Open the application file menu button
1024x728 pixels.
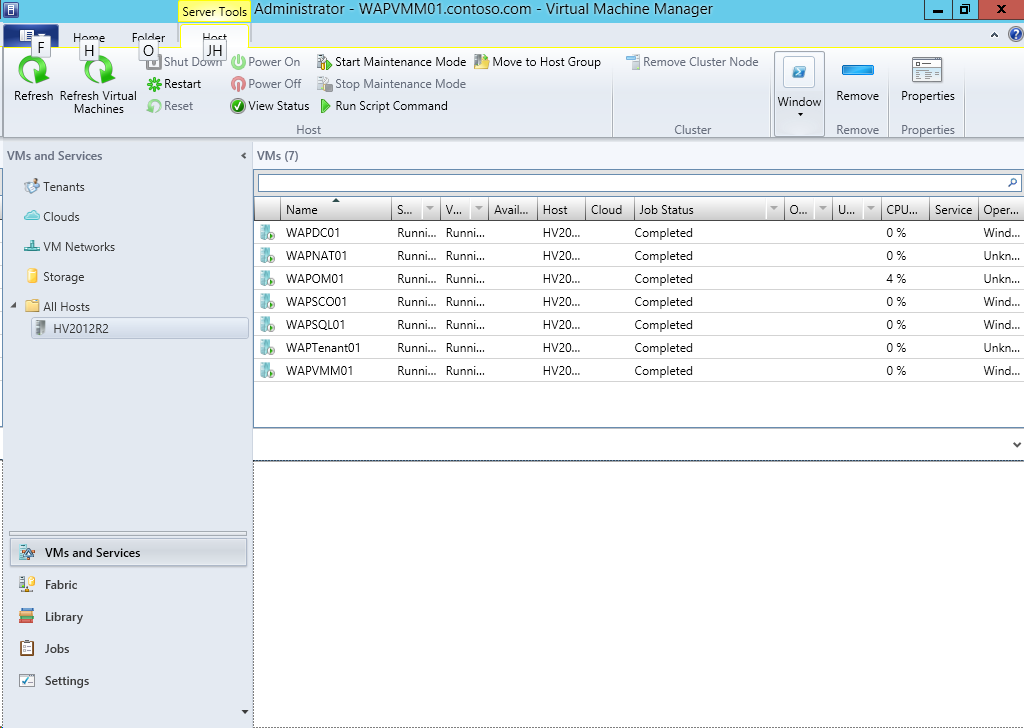[31, 36]
